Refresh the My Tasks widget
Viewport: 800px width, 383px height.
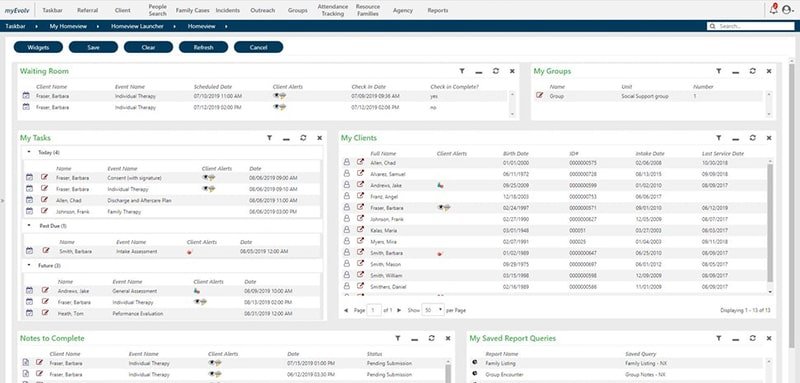point(303,138)
